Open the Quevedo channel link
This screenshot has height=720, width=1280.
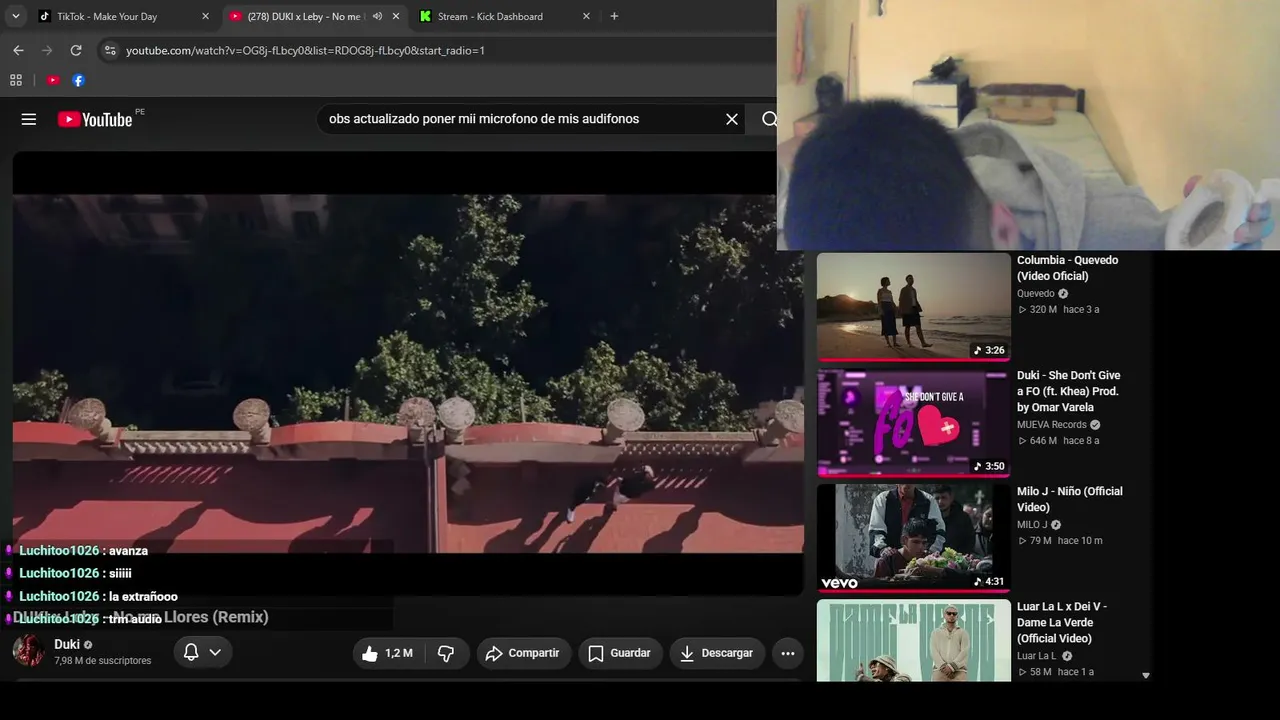click(1036, 294)
